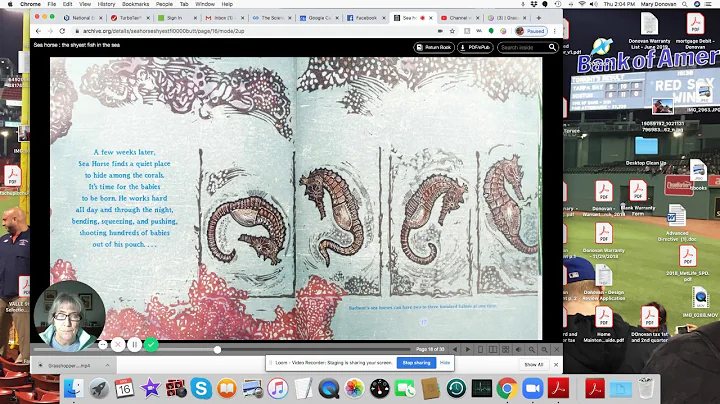The width and height of the screenshot is (720, 404).
Task: Switch to the TurboTax tab
Action: click(x=130, y=18)
